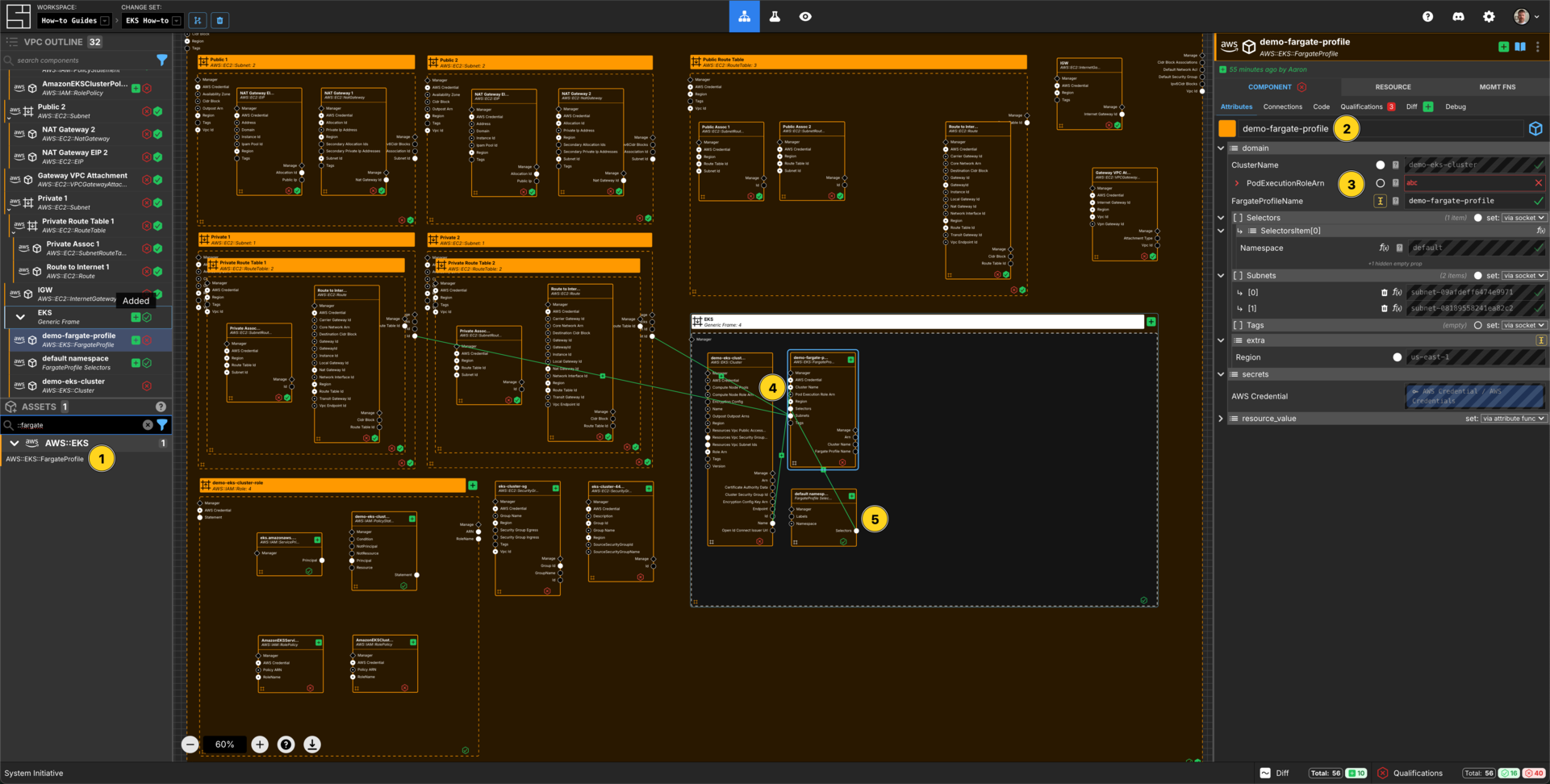Toggle the Subnets set source indicator
Viewport: 1550px width, 784px height.
[x=1478, y=276]
